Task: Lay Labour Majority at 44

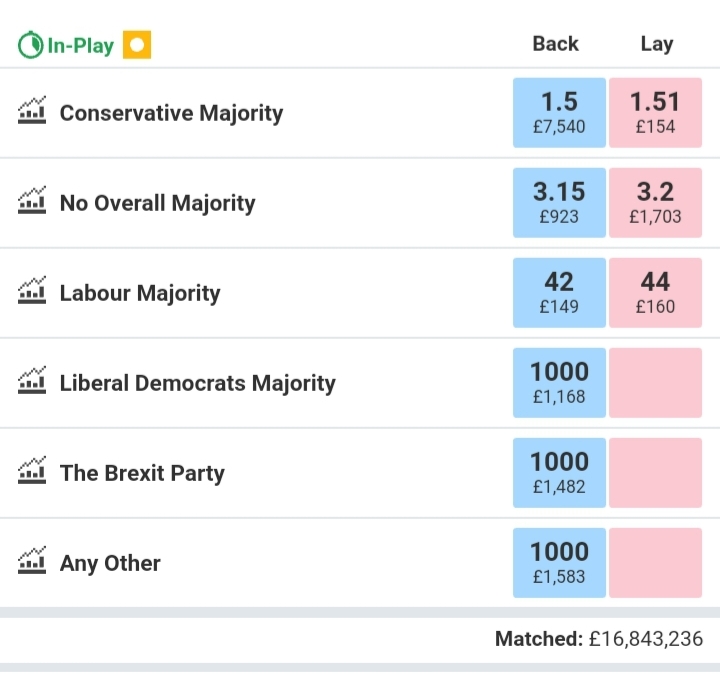Action: tap(655, 293)
